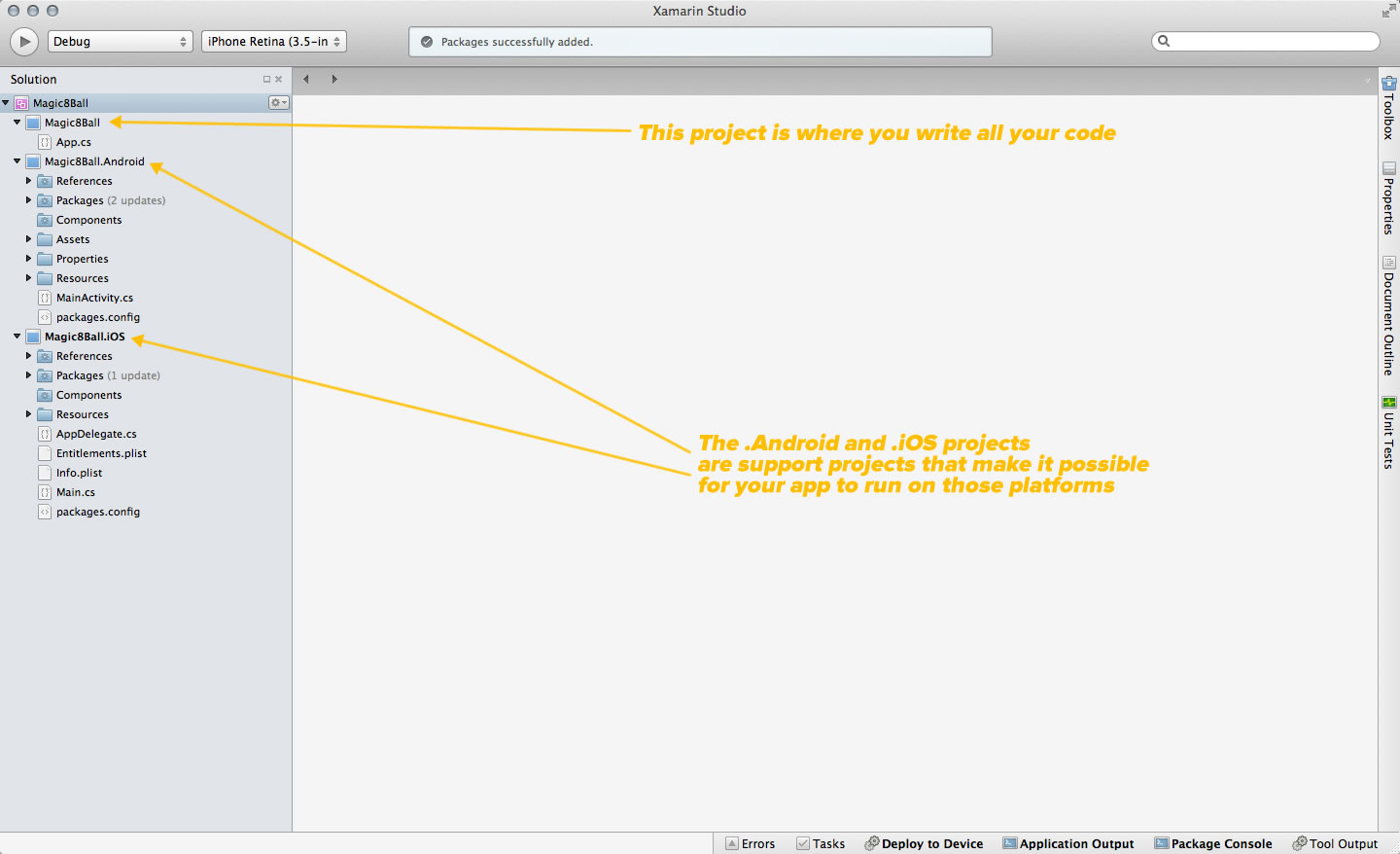Expand References under Magic8Ball.iOS
The width and height of the screenshot is (1400, 854).
point(29,356)
